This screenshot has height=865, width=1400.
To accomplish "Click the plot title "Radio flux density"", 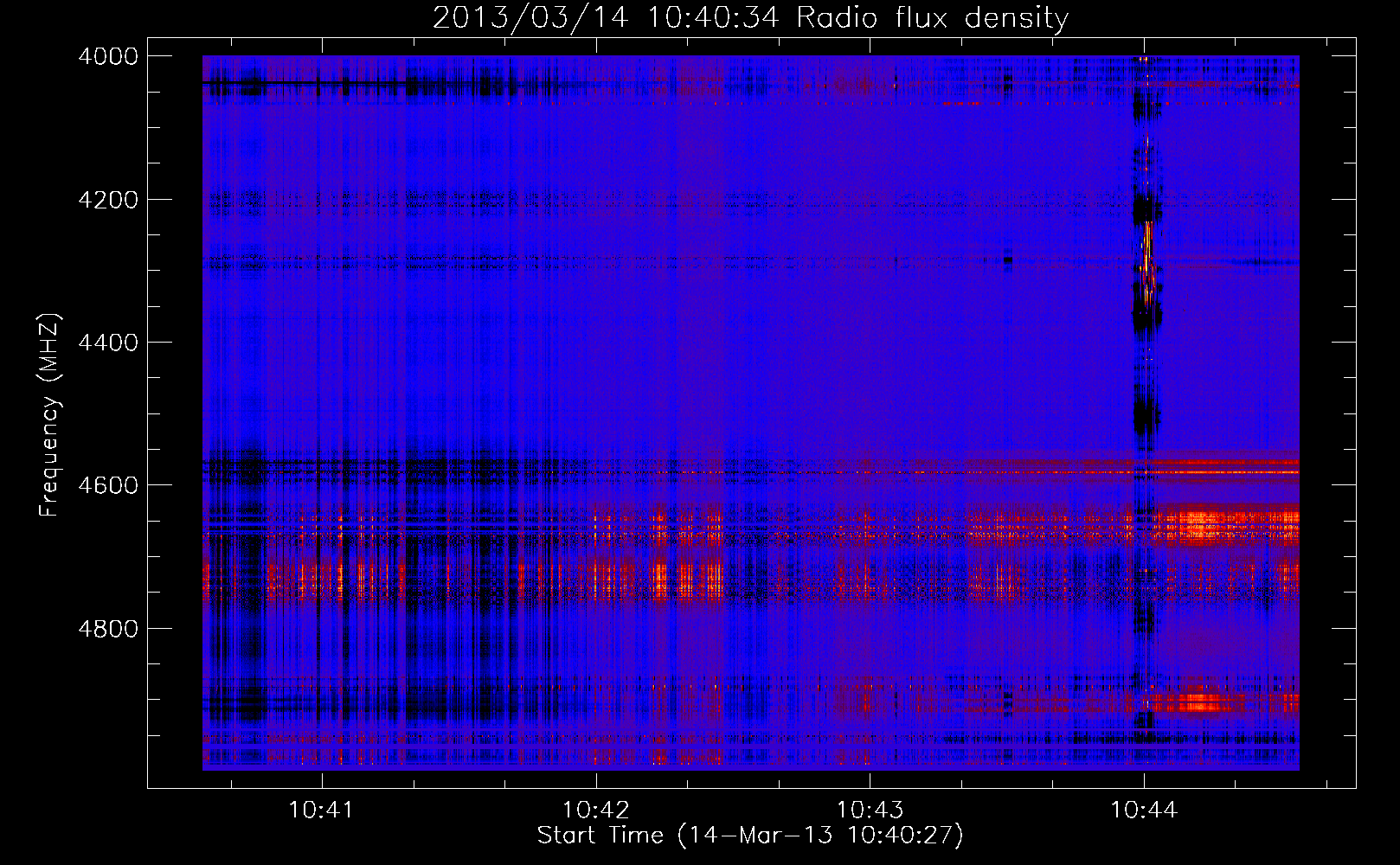I will tap(932, 17).
